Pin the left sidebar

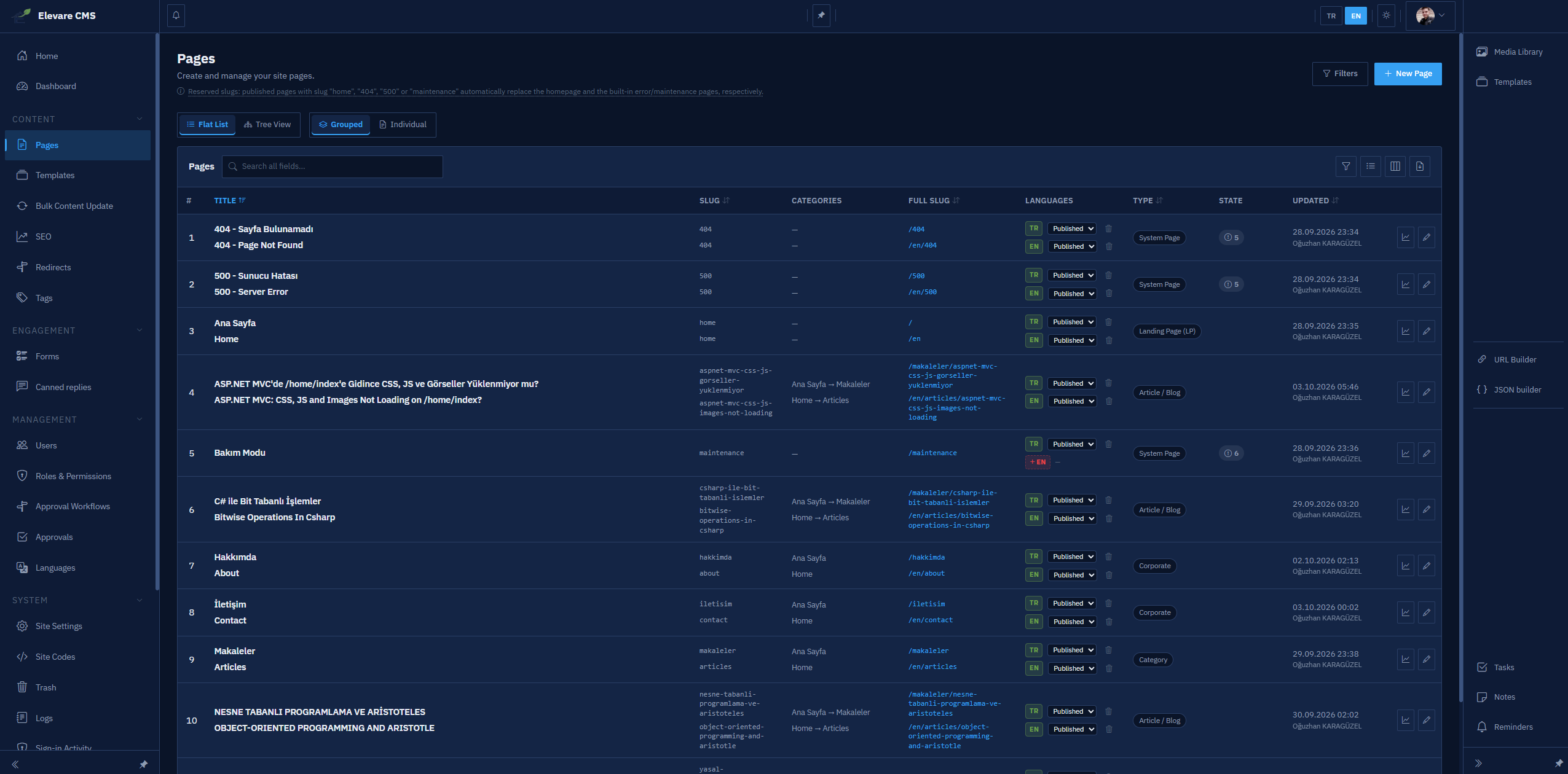[143, 764]
